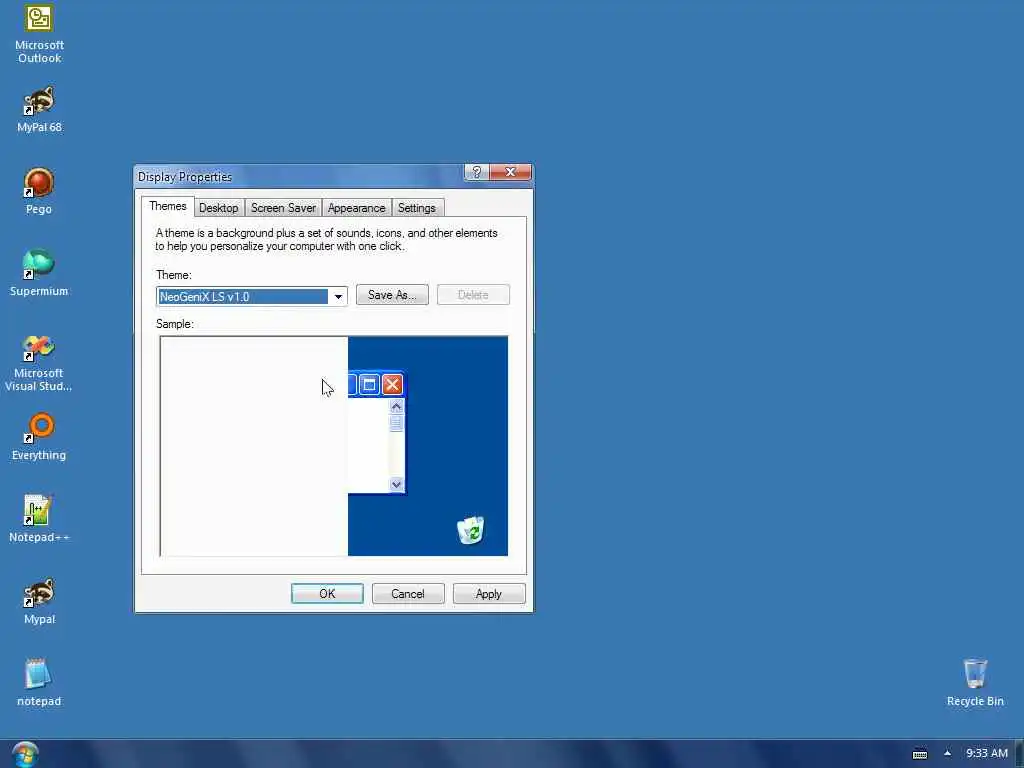1024x768 pixels.
Task: Click the greyed-out Delete button
Action: (x=473, y=295)
